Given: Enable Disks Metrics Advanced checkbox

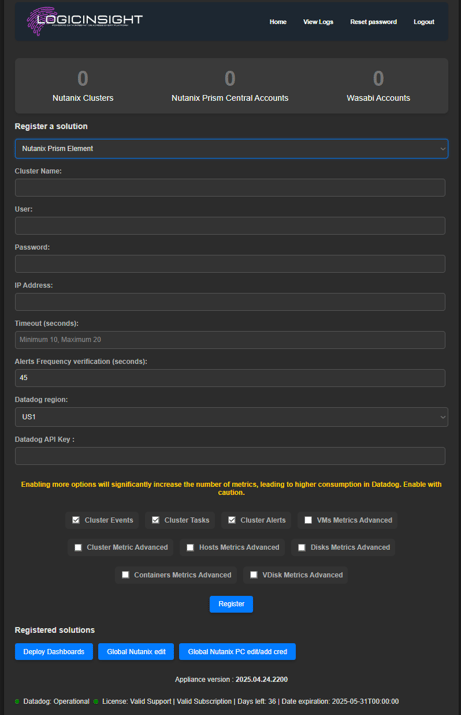Looking at the screenshot, I should pos(302,548).
